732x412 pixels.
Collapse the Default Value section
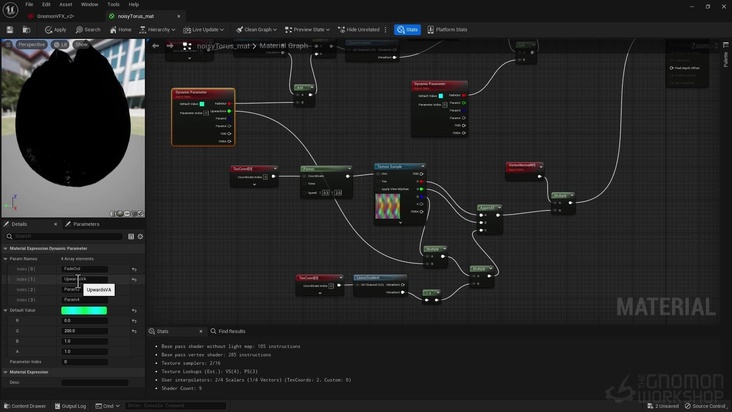click(x=5, y=310)
